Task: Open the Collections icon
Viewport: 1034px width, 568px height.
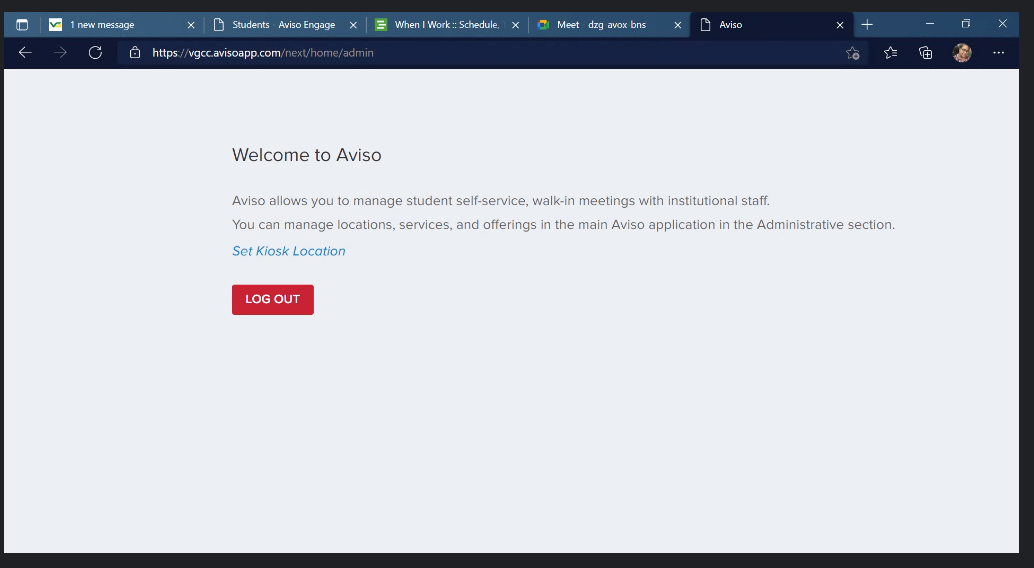Action: [926, 53]
